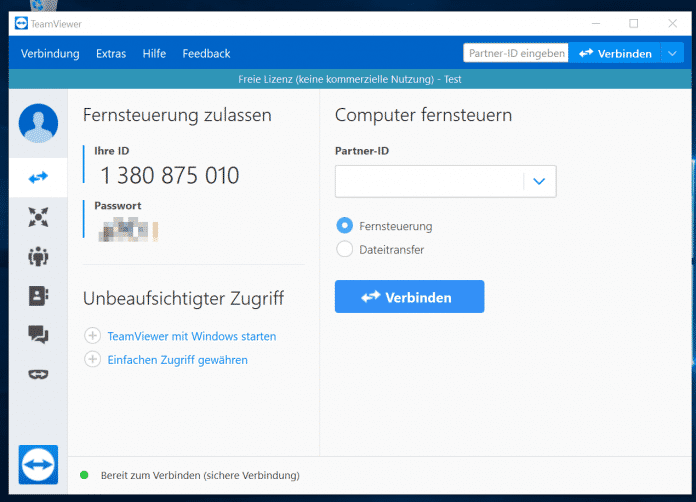Select the Dateitransfer radio button
Viewport: 696px width, 502px height.
point(345,249)
